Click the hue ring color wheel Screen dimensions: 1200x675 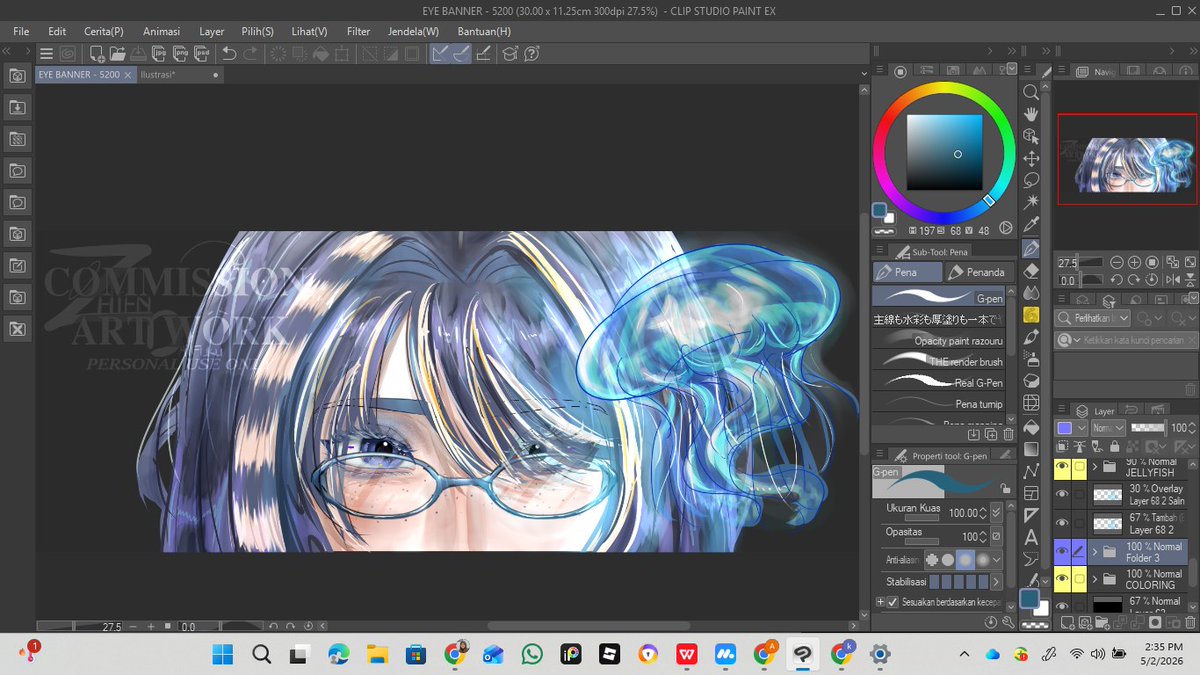(x=944, y=89)
